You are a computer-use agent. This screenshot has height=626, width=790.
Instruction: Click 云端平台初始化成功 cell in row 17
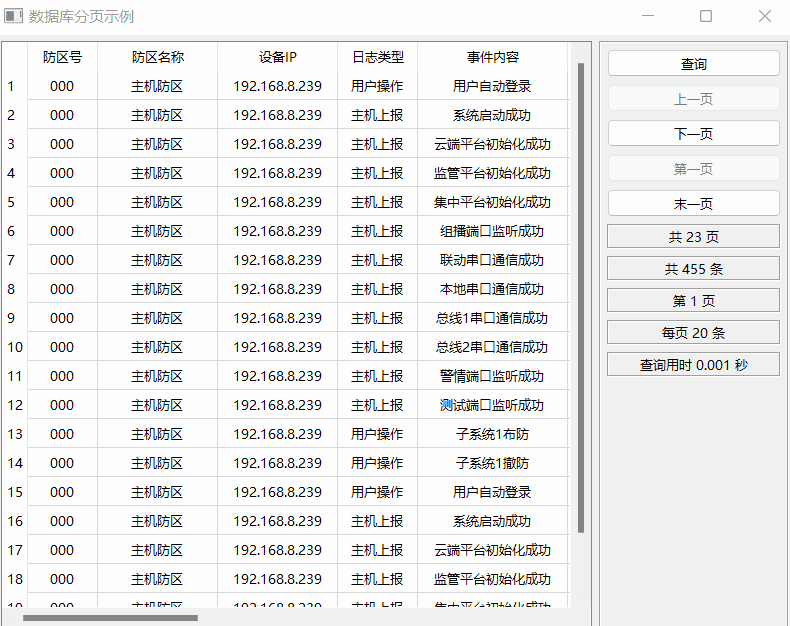(x=492, y=549)
